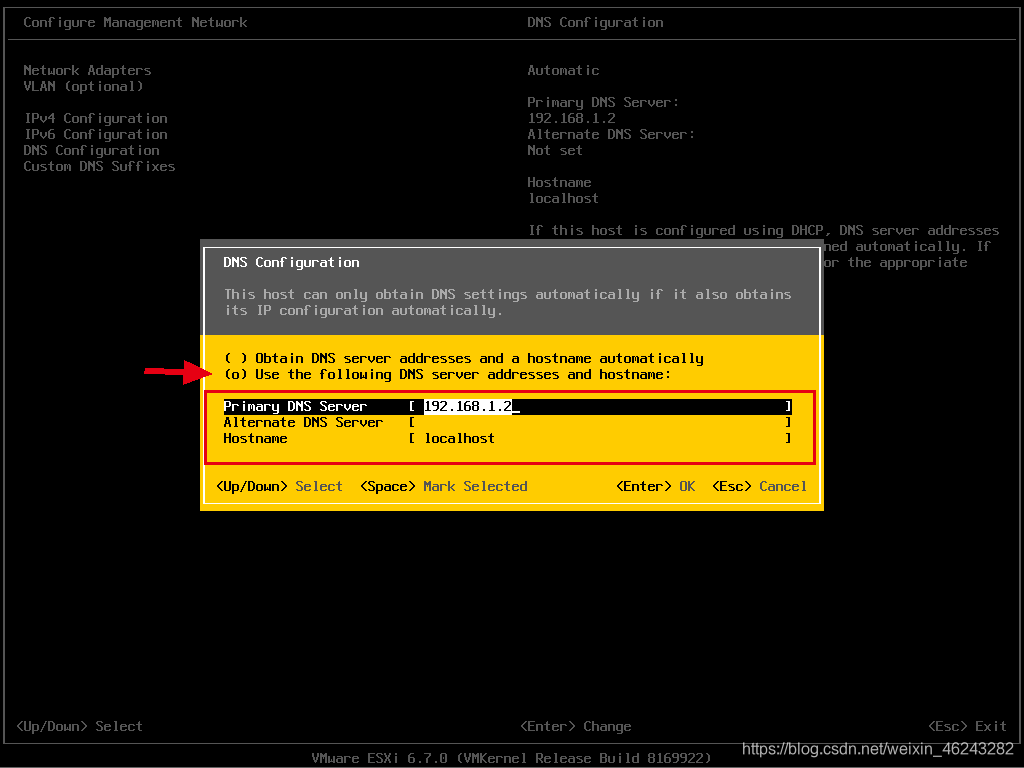
Task: Select IPv6 Configuration menu entry
Action: pyautogui.click(x=95, y=134)
